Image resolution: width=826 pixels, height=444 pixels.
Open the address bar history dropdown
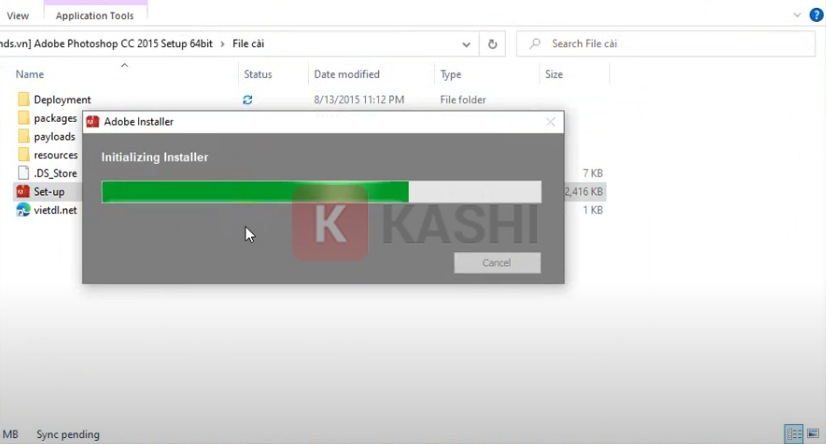(x=466, y=44)
